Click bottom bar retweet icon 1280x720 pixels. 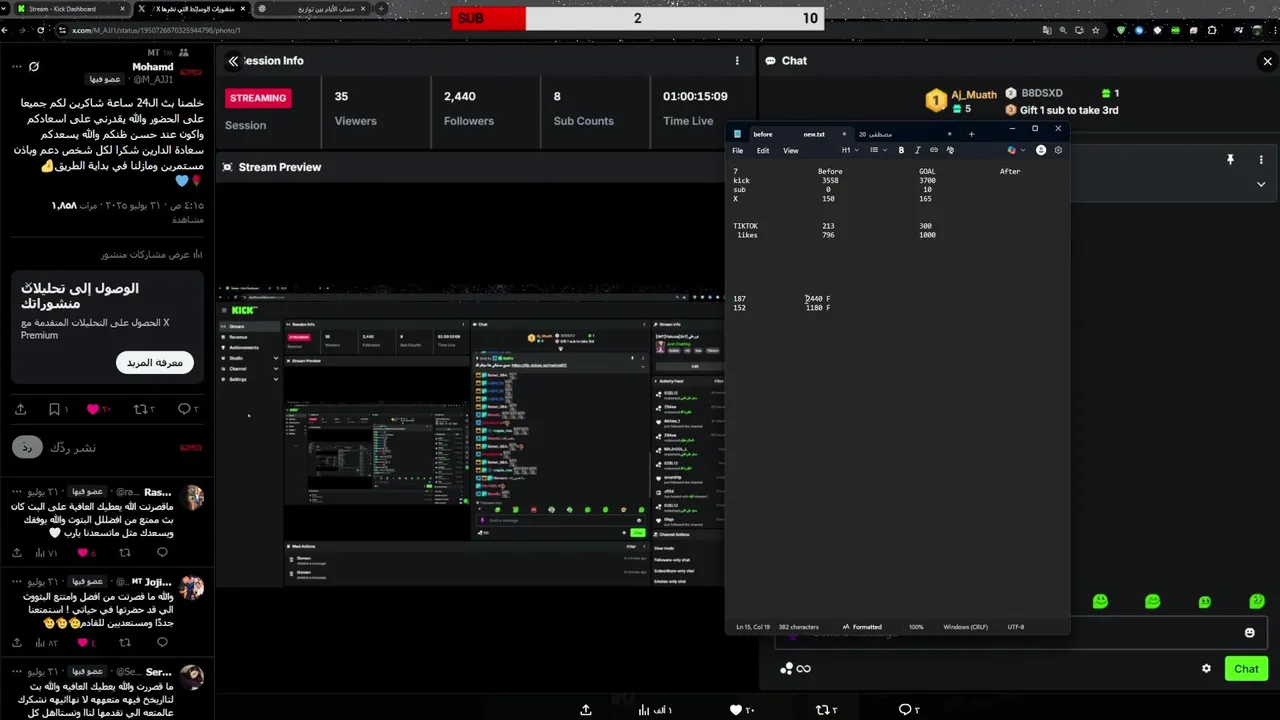[x=822, y=709]
